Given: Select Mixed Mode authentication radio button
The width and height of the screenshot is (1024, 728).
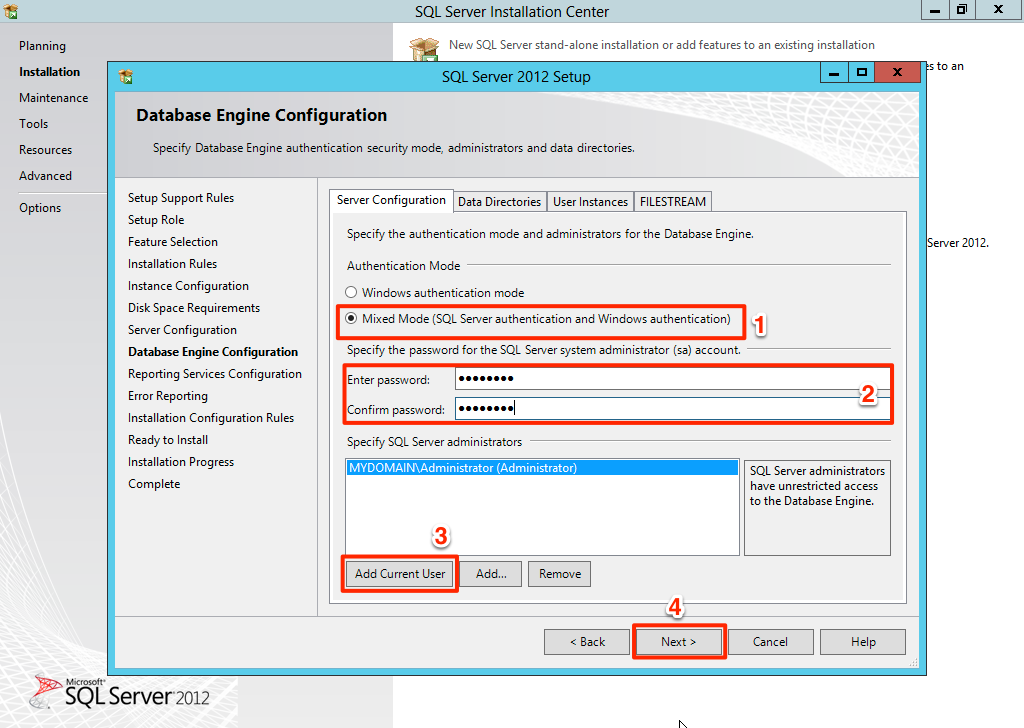Looking at the screenshot, I should pos(351,318).
